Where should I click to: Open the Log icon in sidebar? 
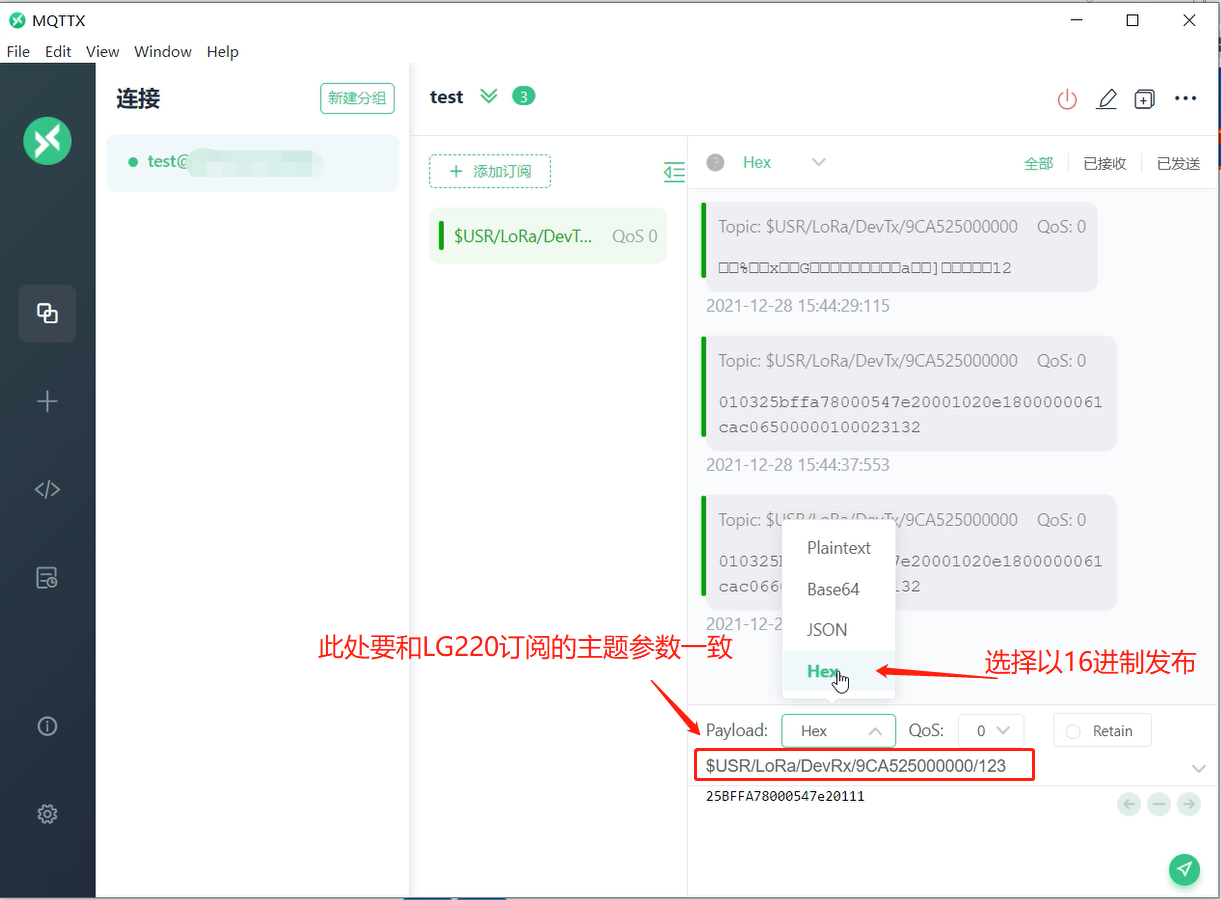coord(47,577)
